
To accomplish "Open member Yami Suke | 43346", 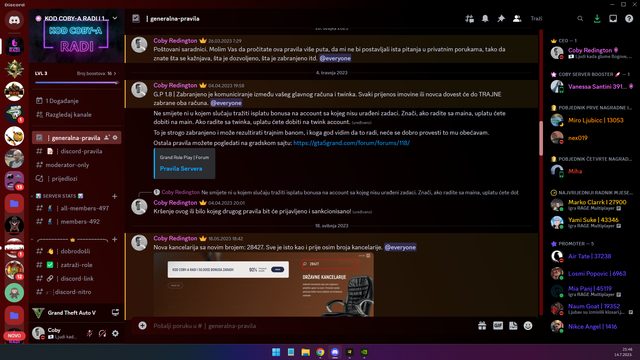I will pyautogui.click(x=592, y=222).
